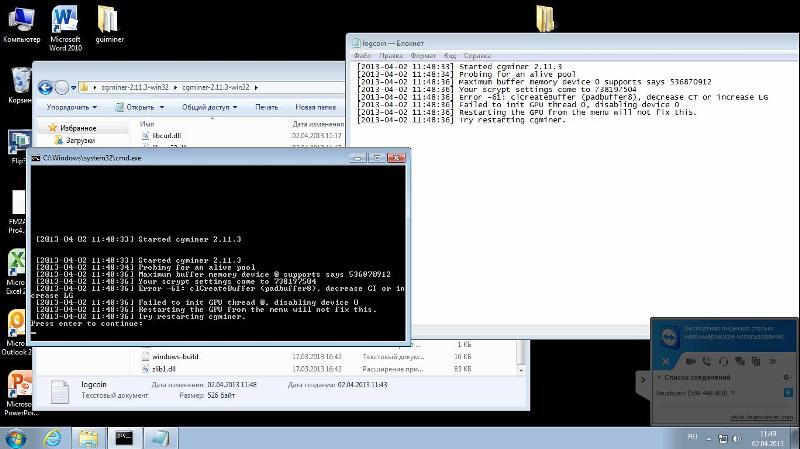Collapse the TeamViewer panel with side arrow
The height and width of the screenshot is (449, 800).
tap(643, 380)
